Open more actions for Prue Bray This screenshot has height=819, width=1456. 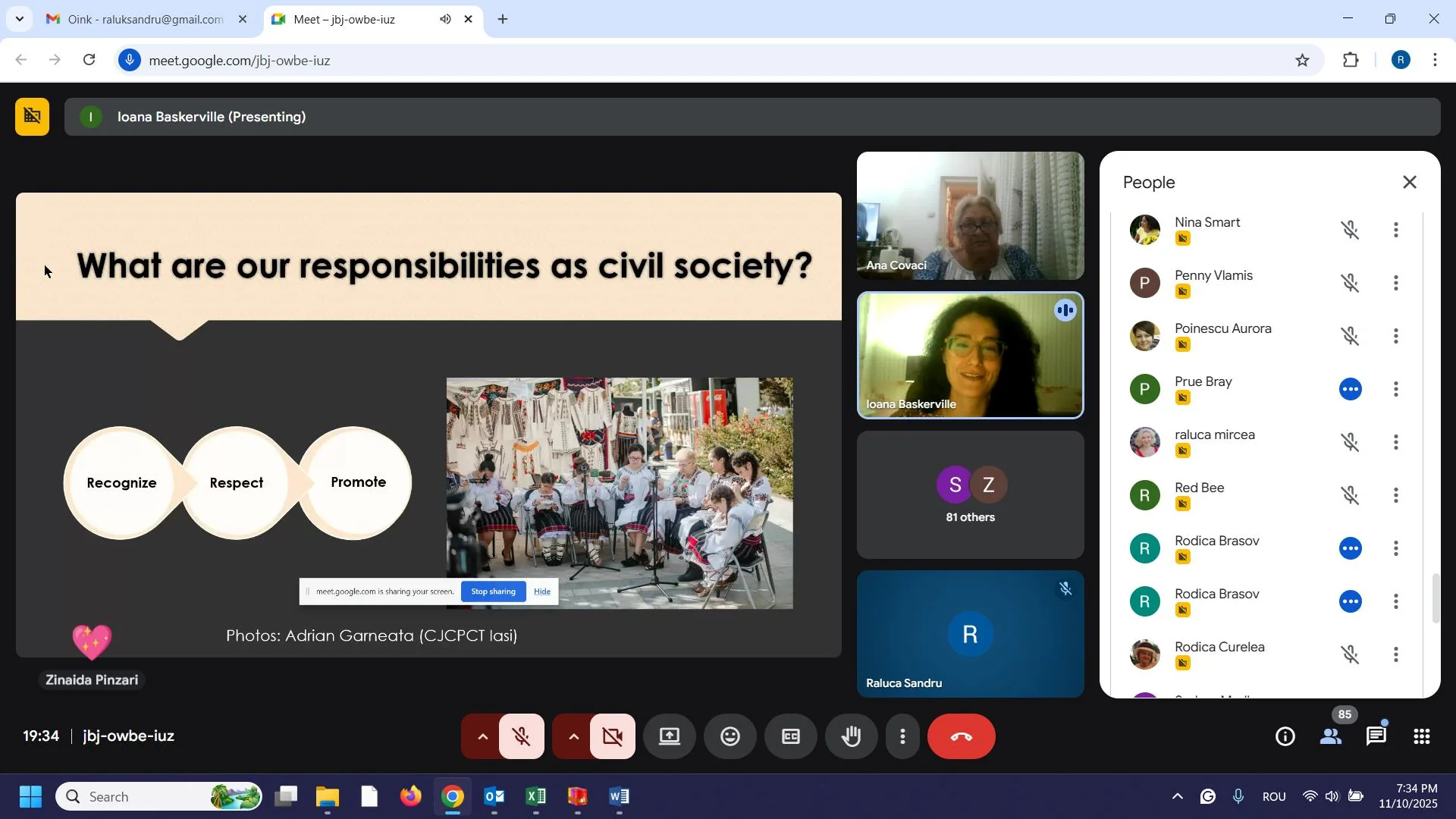(x=1396, y=390)
